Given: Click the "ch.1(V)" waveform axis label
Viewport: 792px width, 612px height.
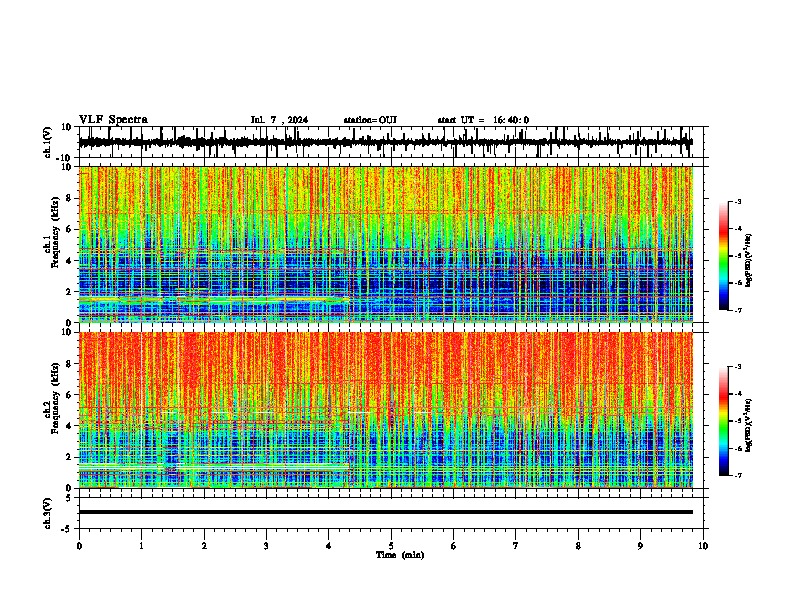Looking at the screenshot, I should point(48,142).
